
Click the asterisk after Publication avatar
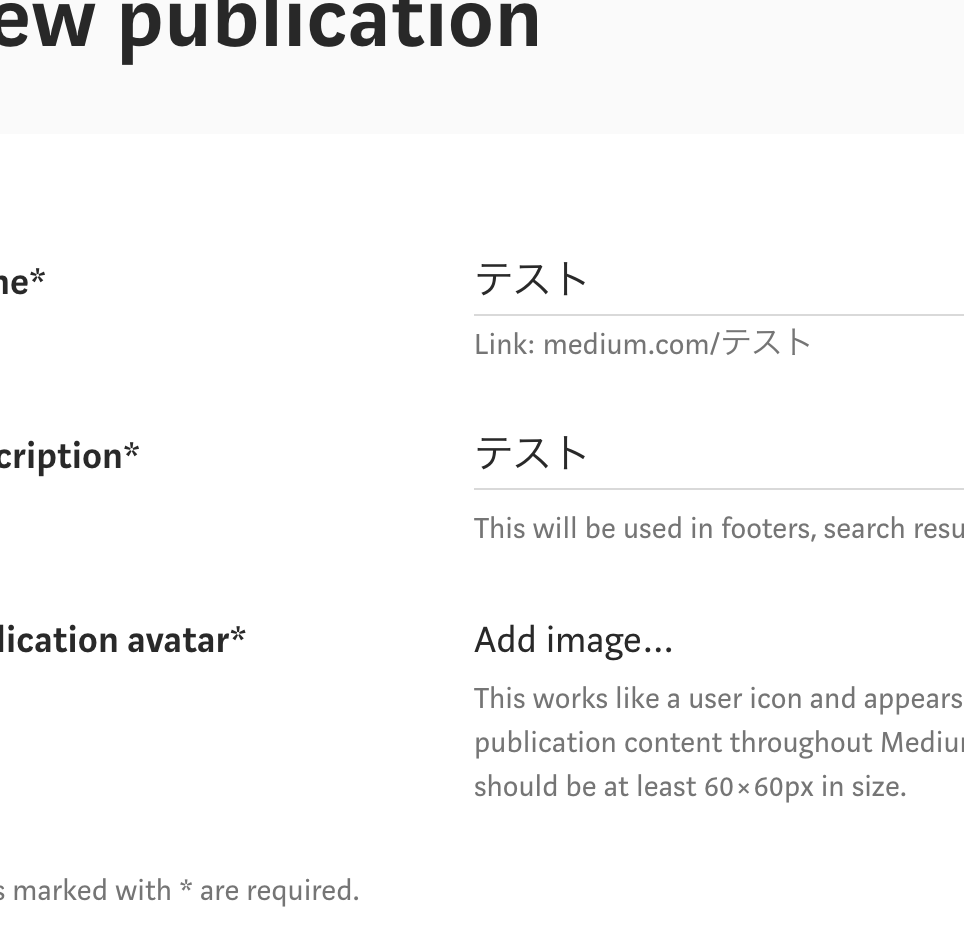pyautogui.click(x=238, y=633)
